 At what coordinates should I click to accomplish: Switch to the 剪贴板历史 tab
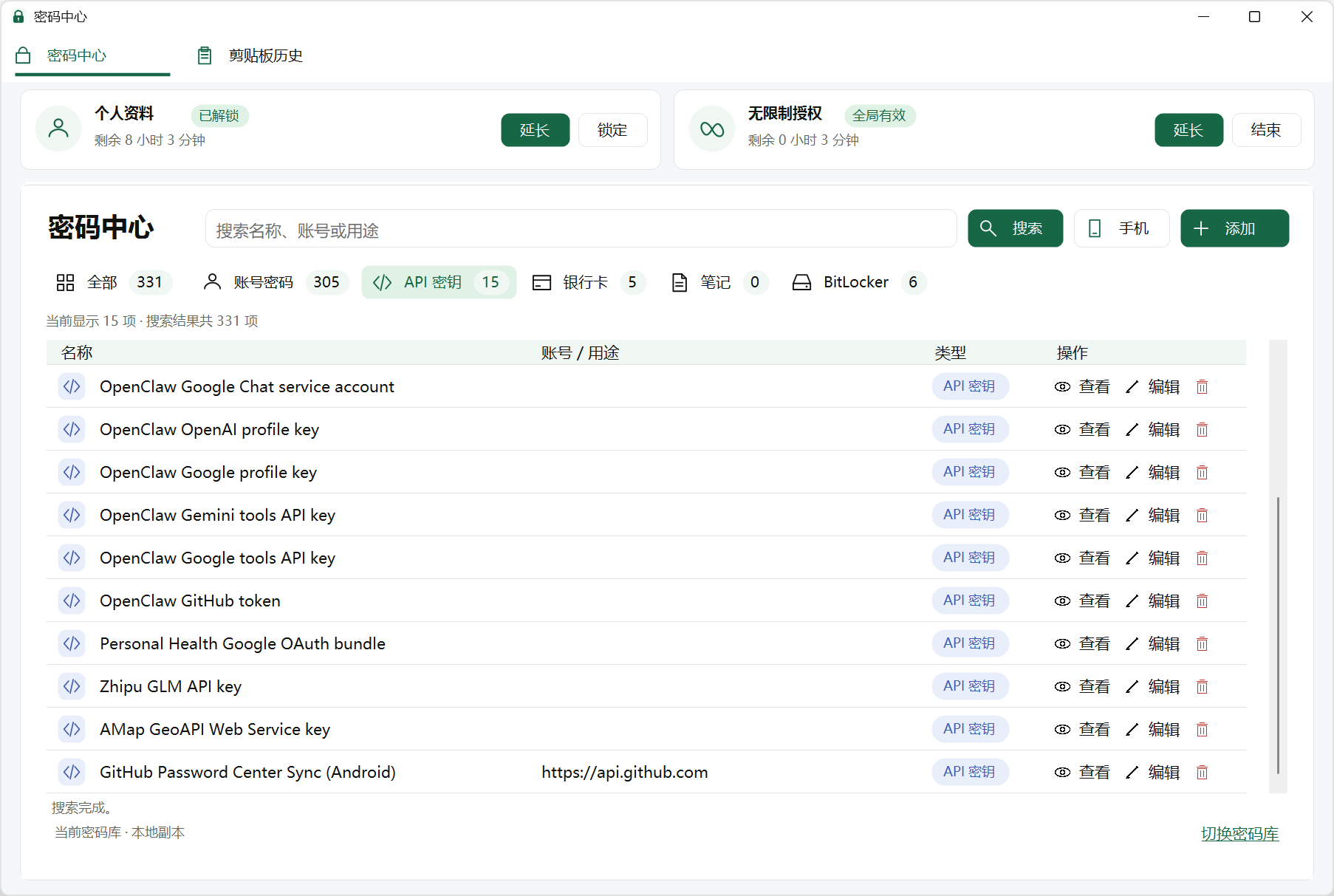click(x=250, y=55)
